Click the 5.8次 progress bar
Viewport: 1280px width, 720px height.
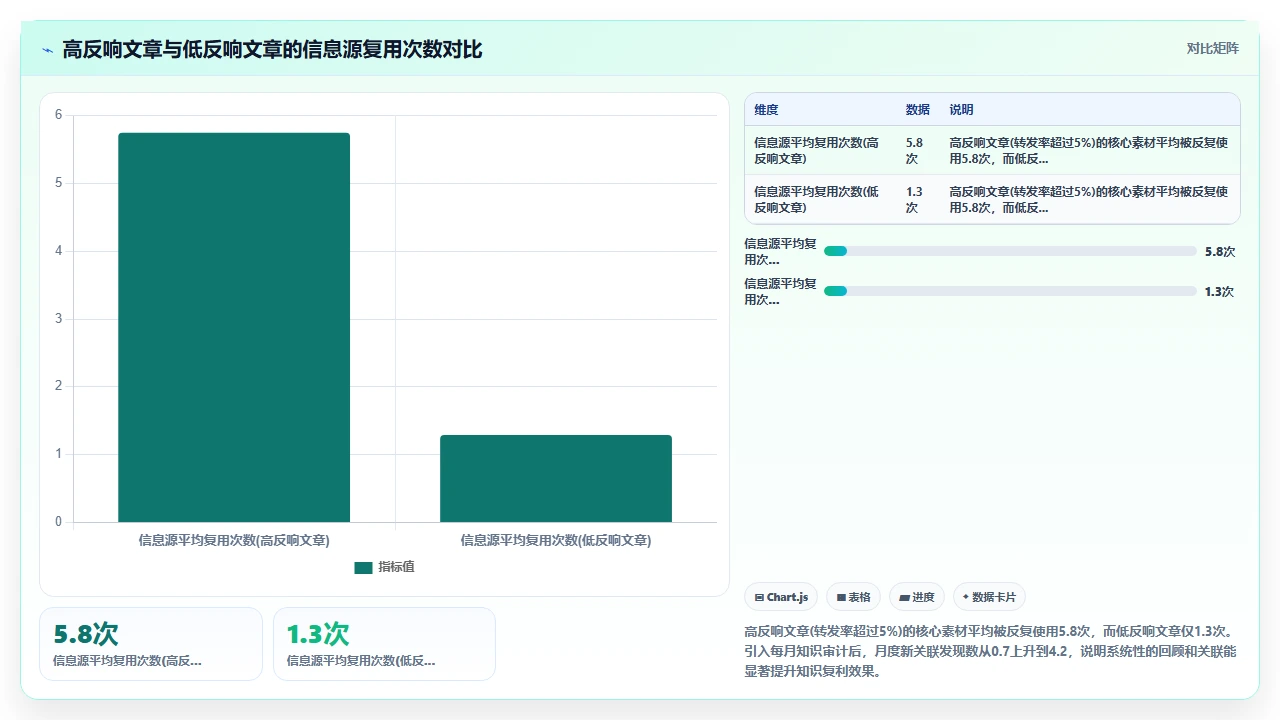tap(1010, 251)
